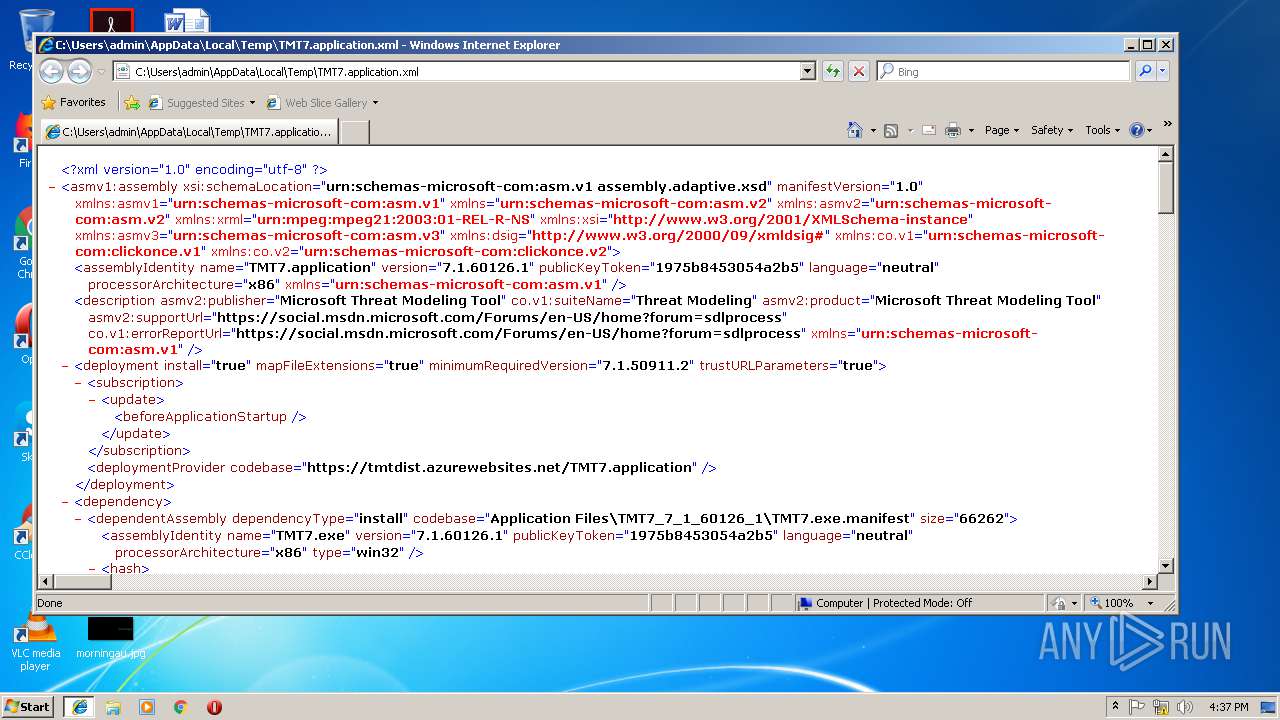
Task: Open Windows Explorer from the taskbar
Action: (x=113, y=706)
